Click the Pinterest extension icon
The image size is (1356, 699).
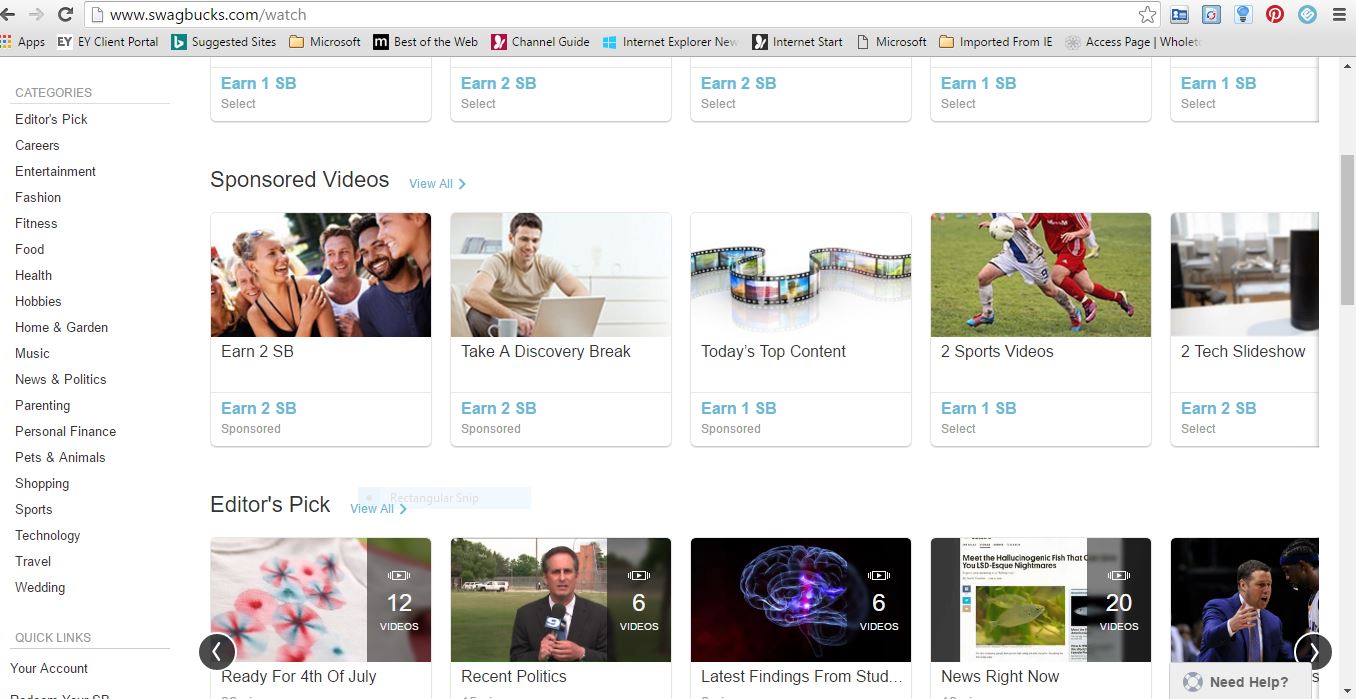[1275, 15]
